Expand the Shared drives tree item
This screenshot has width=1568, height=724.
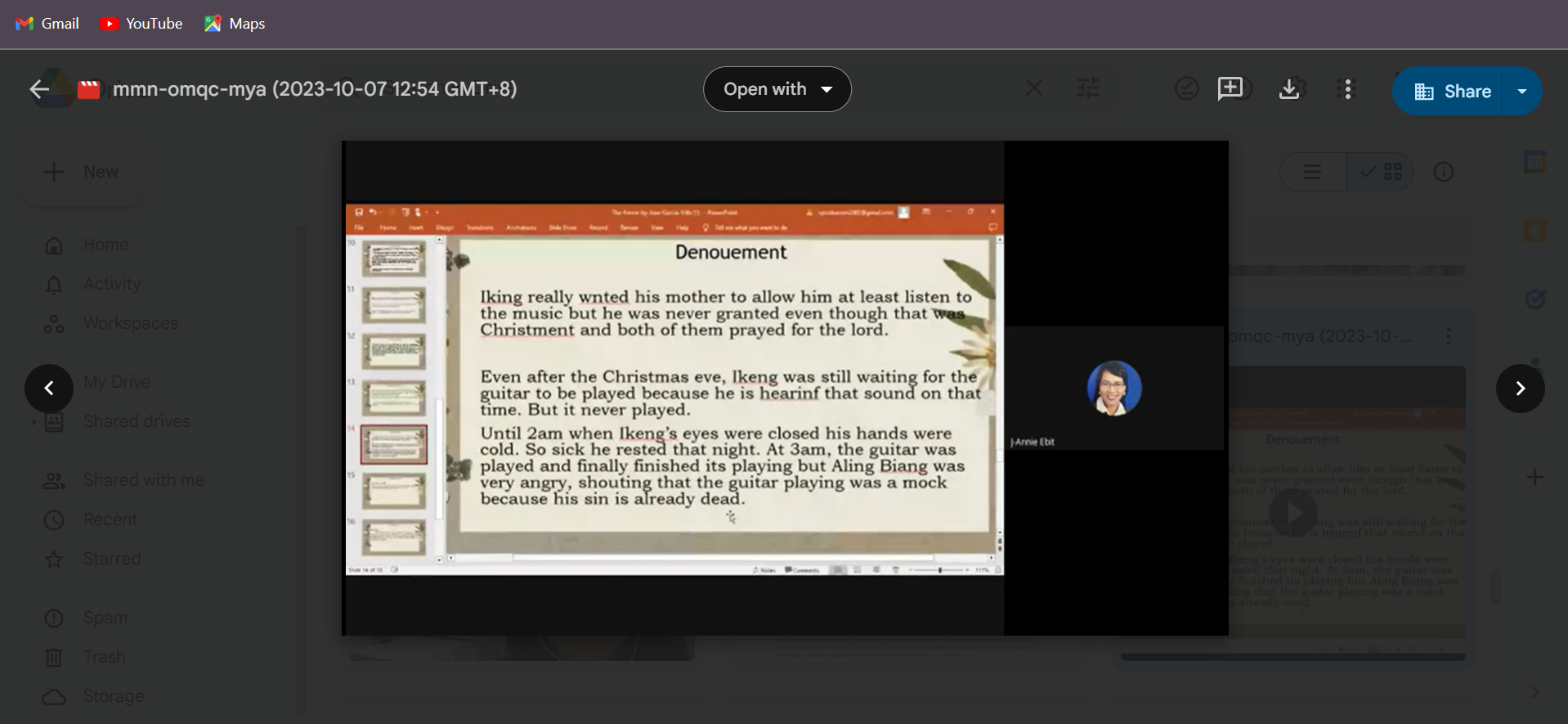tap(34, 422)
